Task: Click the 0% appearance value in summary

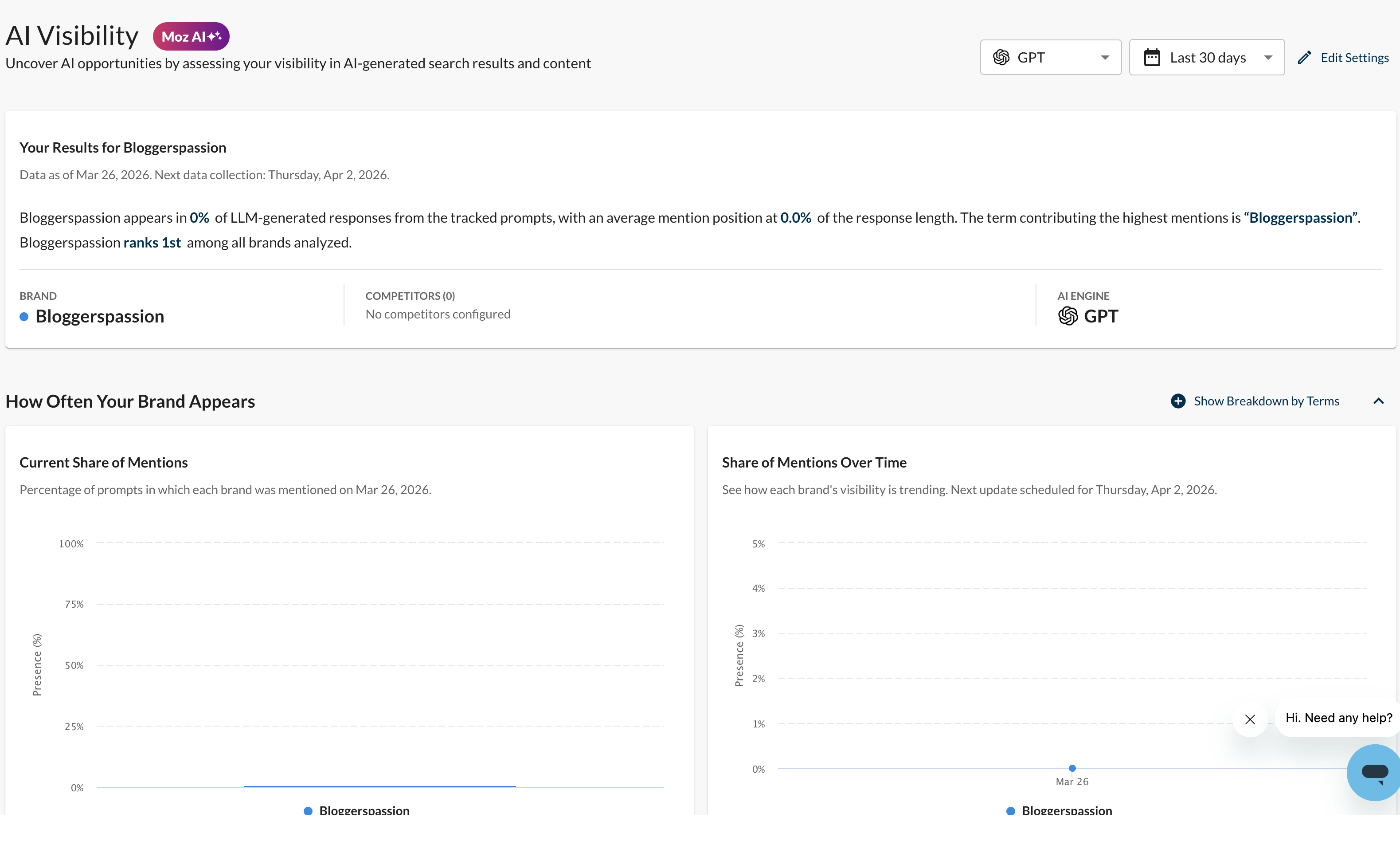Action: click(x=199, y=218)
